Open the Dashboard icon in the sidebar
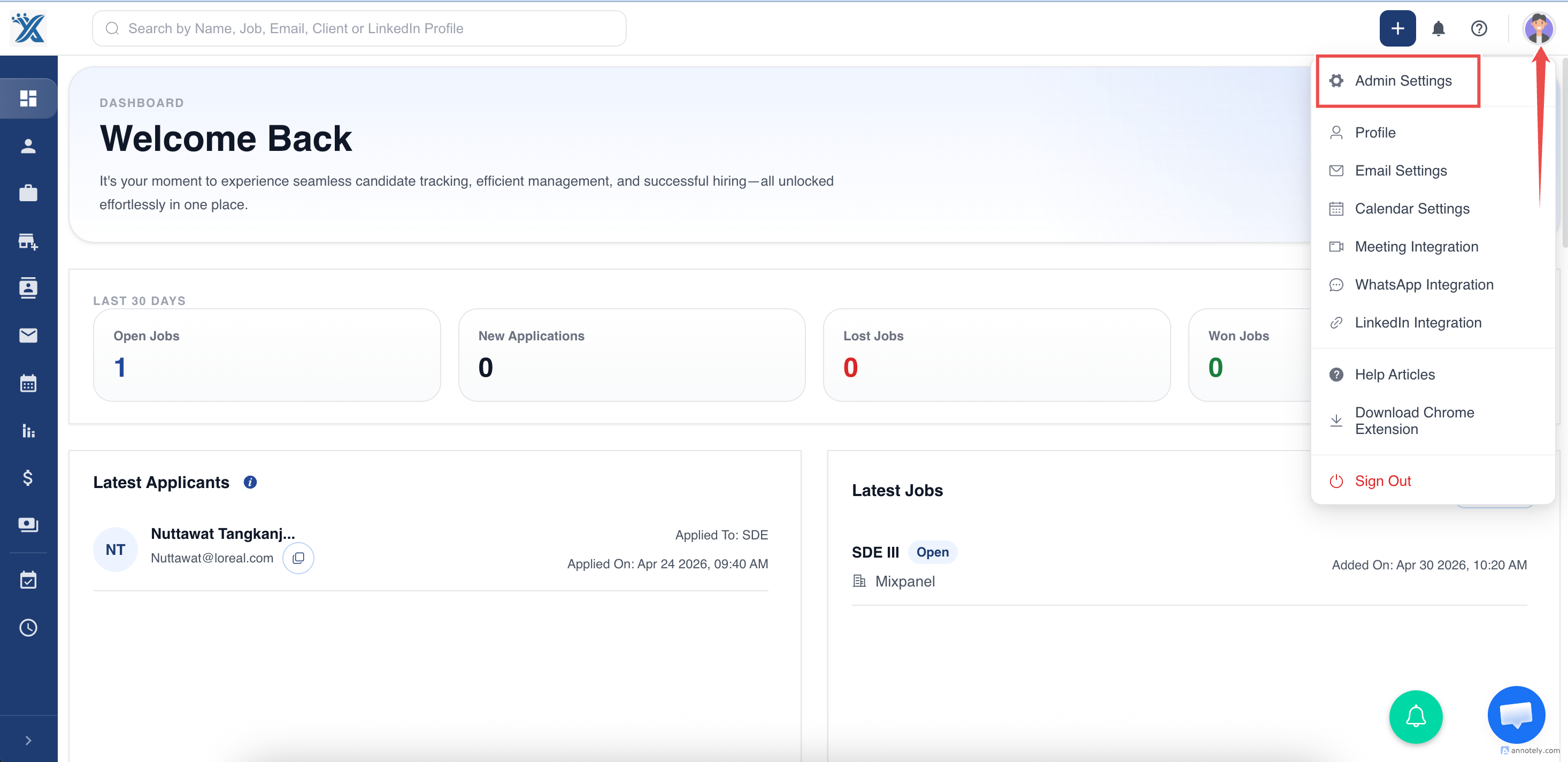 [28, 98]
